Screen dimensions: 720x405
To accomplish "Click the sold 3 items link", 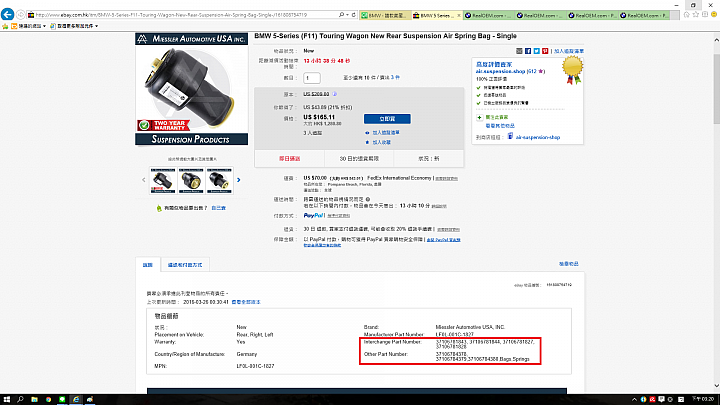I will (x=395, y=78).
